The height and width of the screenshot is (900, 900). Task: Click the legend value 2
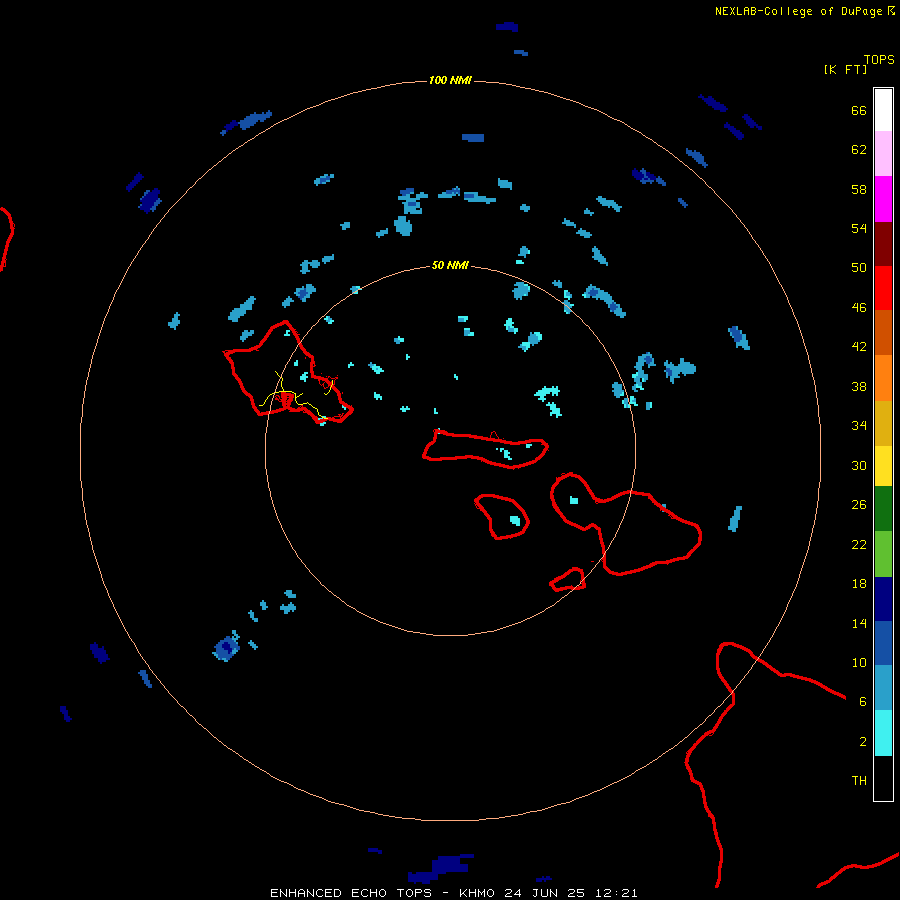point(862,742)
